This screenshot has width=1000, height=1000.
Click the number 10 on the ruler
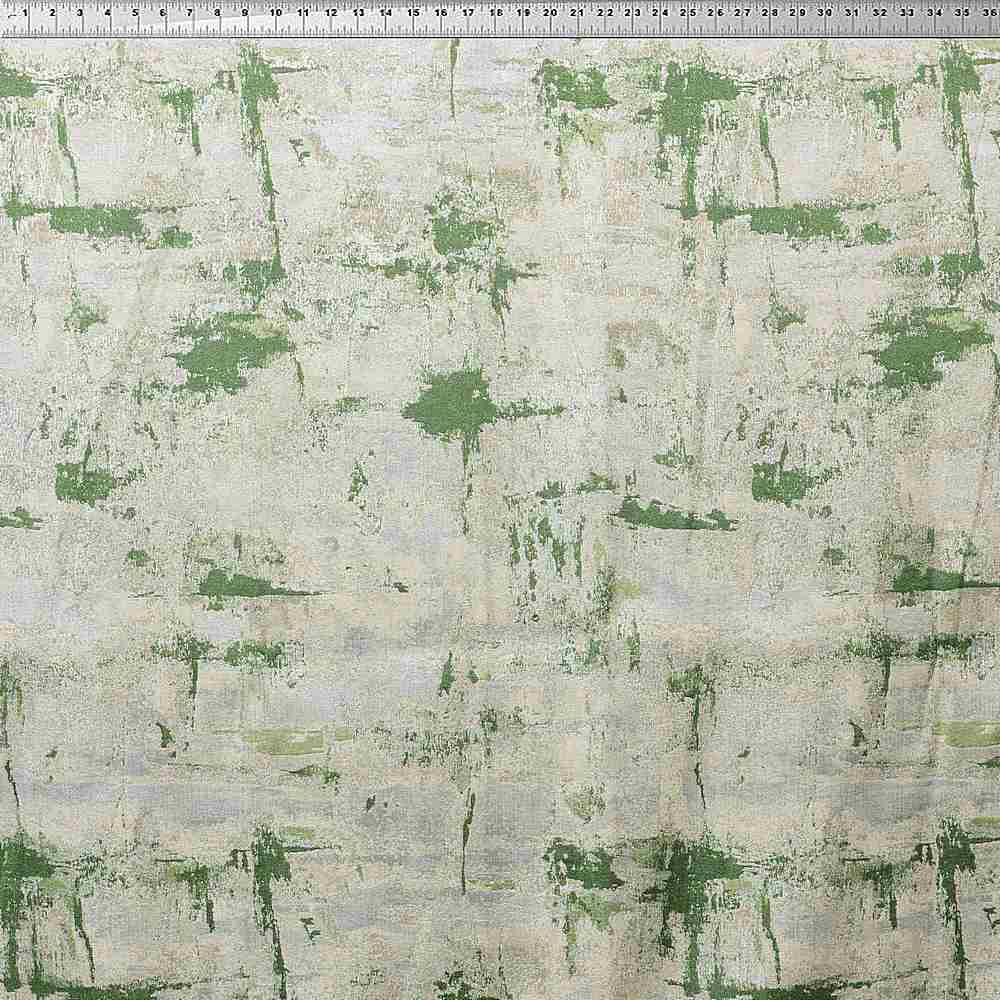(x=276, y=12)
